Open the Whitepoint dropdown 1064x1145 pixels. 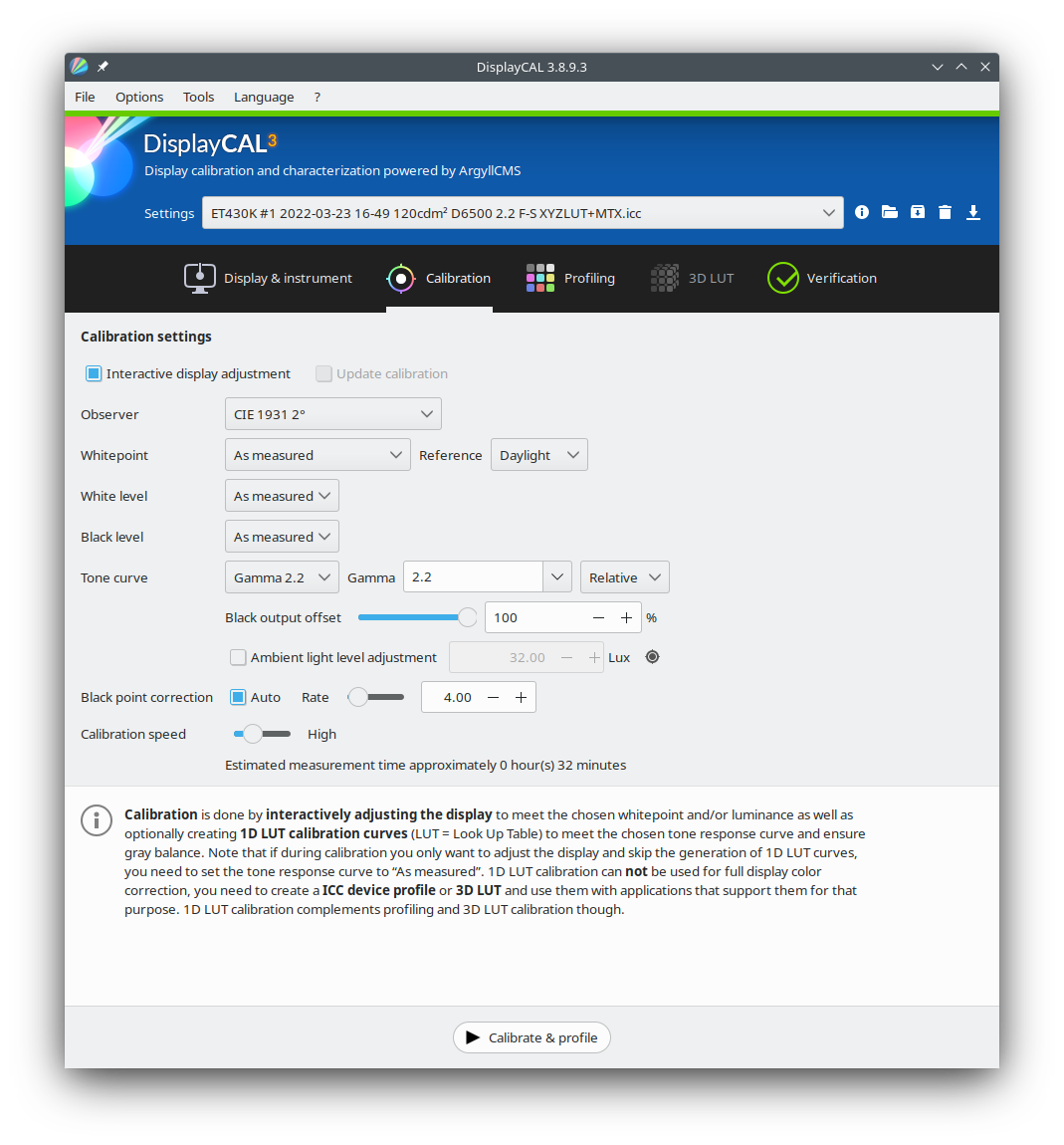click(x=317, y=454)
